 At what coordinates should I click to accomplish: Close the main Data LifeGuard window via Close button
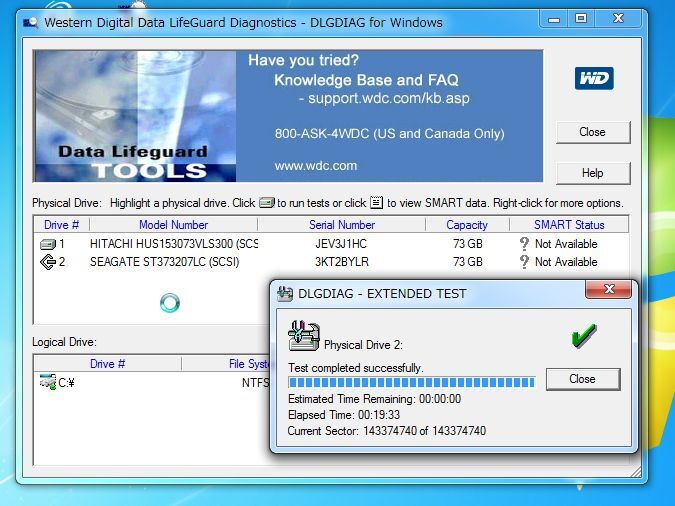point(593,132)
